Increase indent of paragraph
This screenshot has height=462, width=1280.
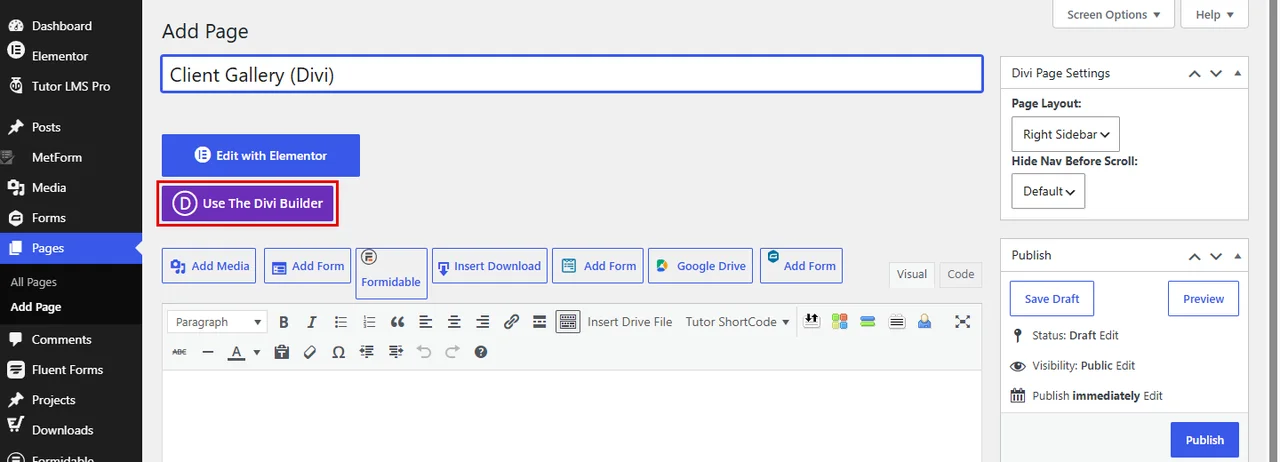(x=395, y=352)
